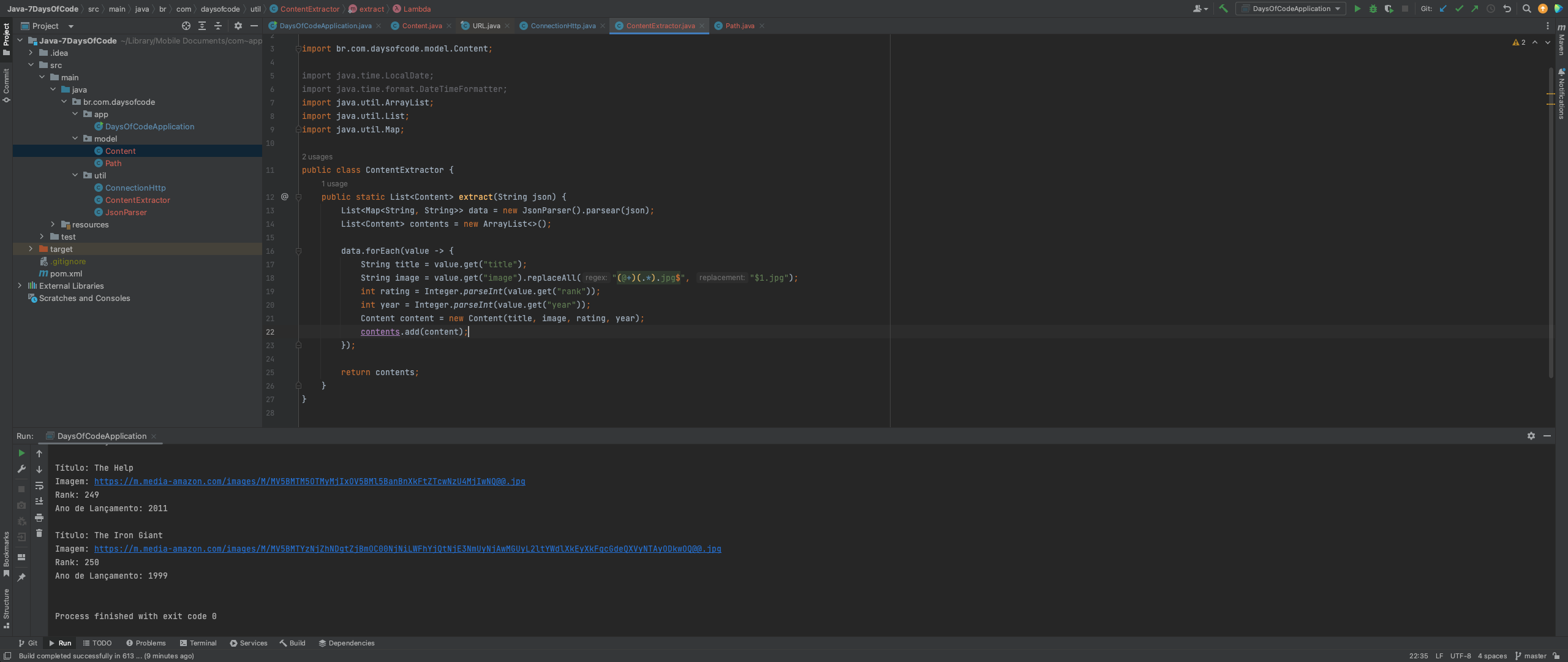The width and height of the screenshot is (1568, 662).
Task: Clear the console using the trash icon
Action: (39, 533)
